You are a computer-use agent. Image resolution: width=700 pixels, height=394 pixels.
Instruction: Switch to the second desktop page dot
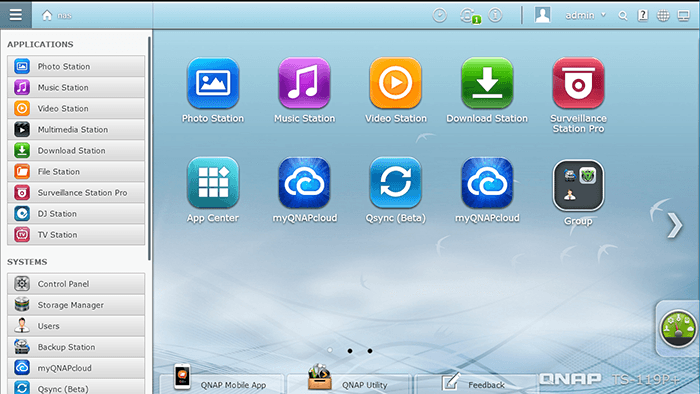(350, 351)
